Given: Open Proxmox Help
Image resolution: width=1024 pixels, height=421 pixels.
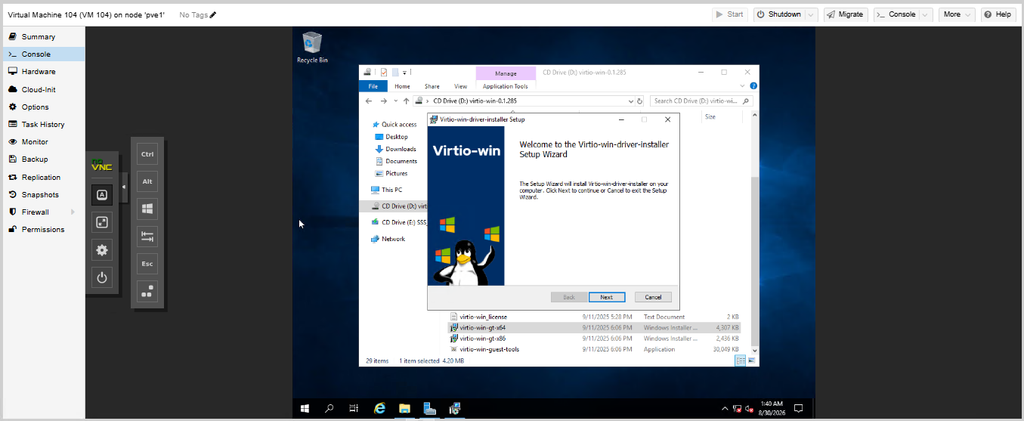Looking at the screenshot, I should 997,14.
